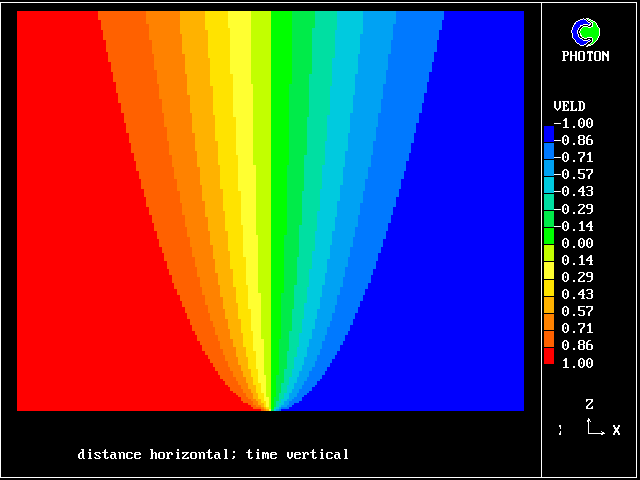This screenshot has height=480, width=640.
Task: Click the Z axis label
Action: tap(590, 405)
